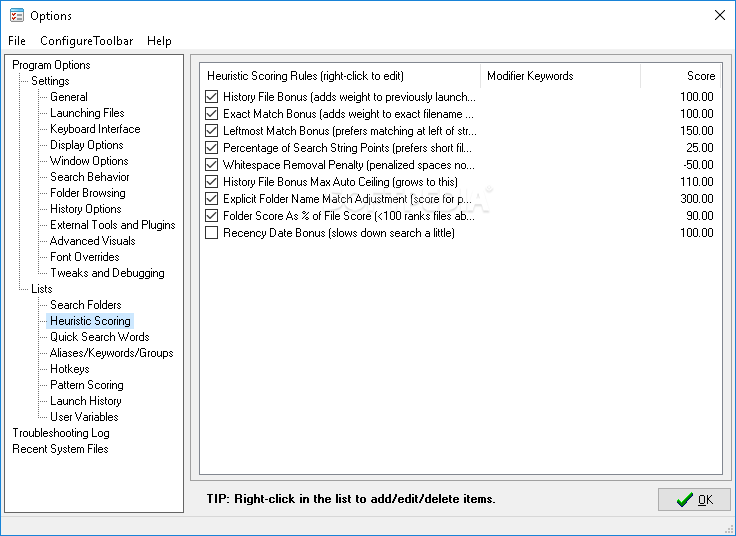
Task: Select Recency Date Bonus rule text
Action: (x=339, y=233)
